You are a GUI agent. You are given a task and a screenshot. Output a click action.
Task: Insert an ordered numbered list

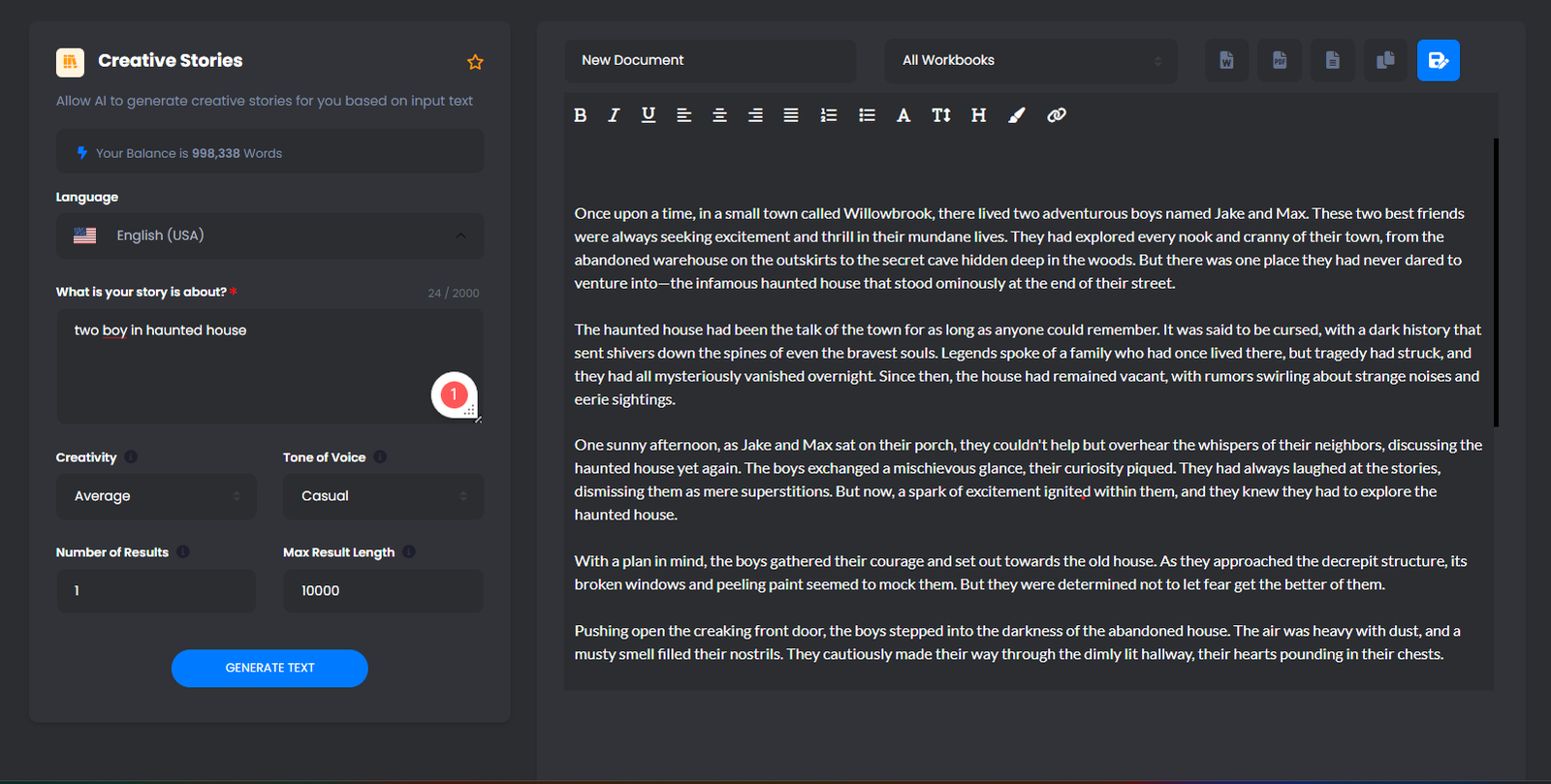click(829, 115)
